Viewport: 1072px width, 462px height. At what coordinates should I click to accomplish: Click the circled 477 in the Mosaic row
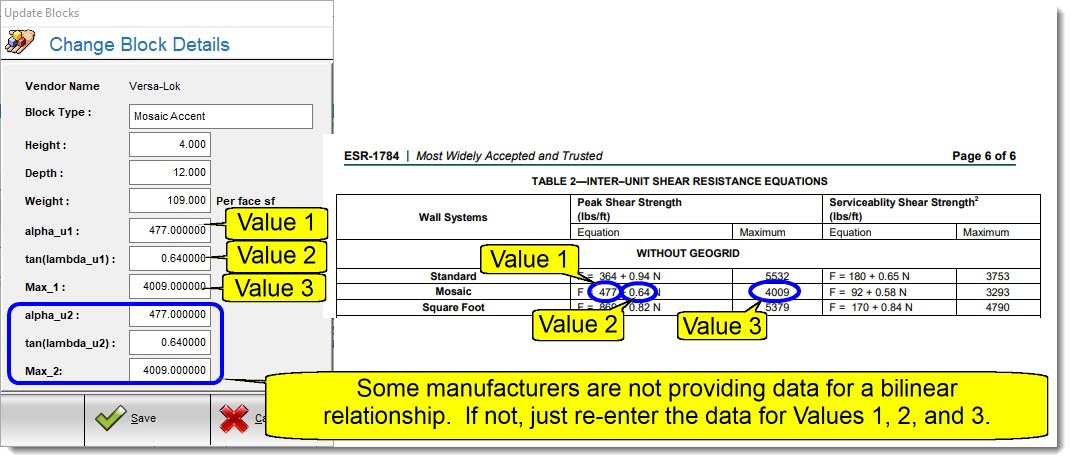click(603, 292)
